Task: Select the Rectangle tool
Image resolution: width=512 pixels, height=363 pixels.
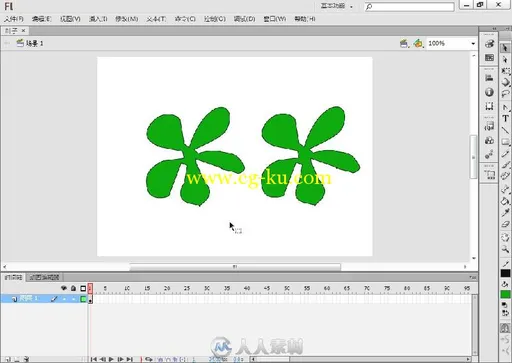Action: coord(505,142)
